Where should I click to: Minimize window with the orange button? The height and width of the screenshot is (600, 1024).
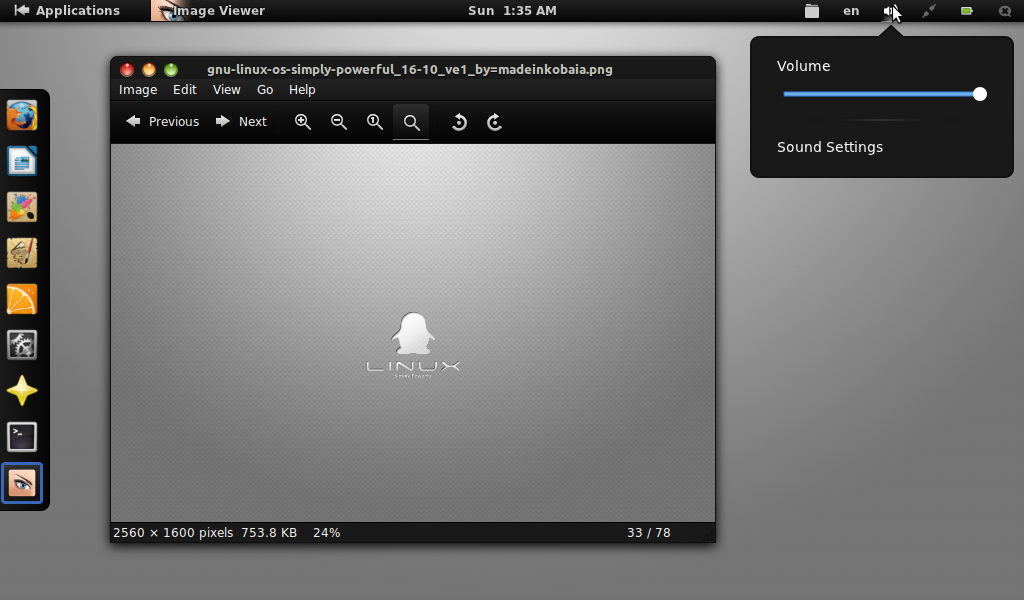[149, 69]
